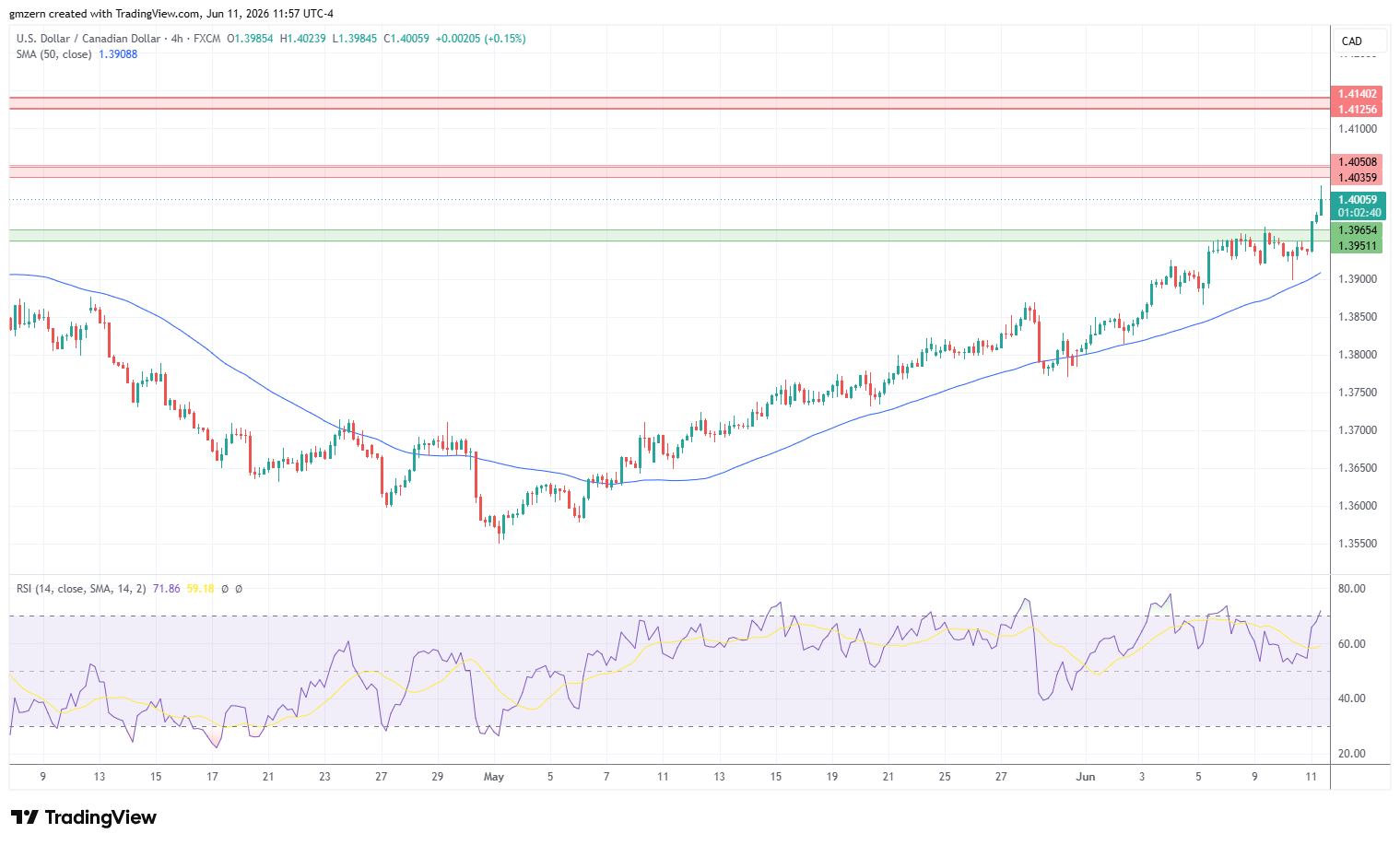Click the May label on the time axis
The height and width of the screenshot is (845, 1400).
(x=494, y=777)
